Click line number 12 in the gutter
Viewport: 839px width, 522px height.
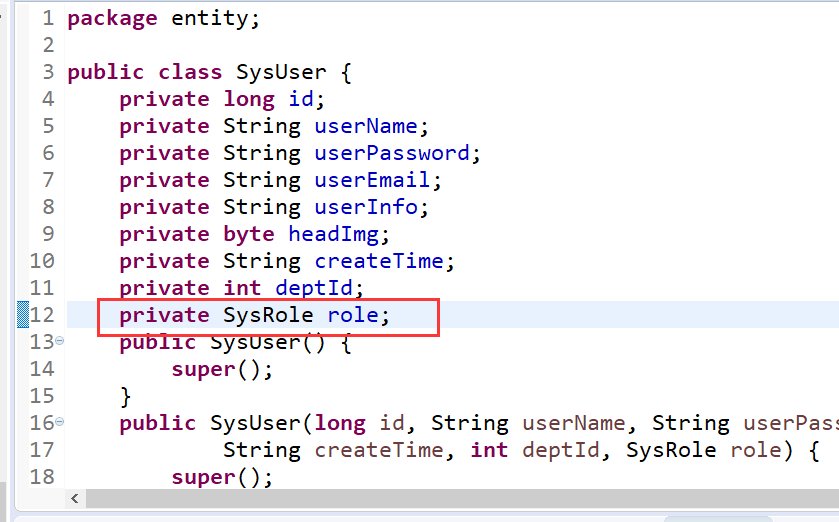coord(42,314)
